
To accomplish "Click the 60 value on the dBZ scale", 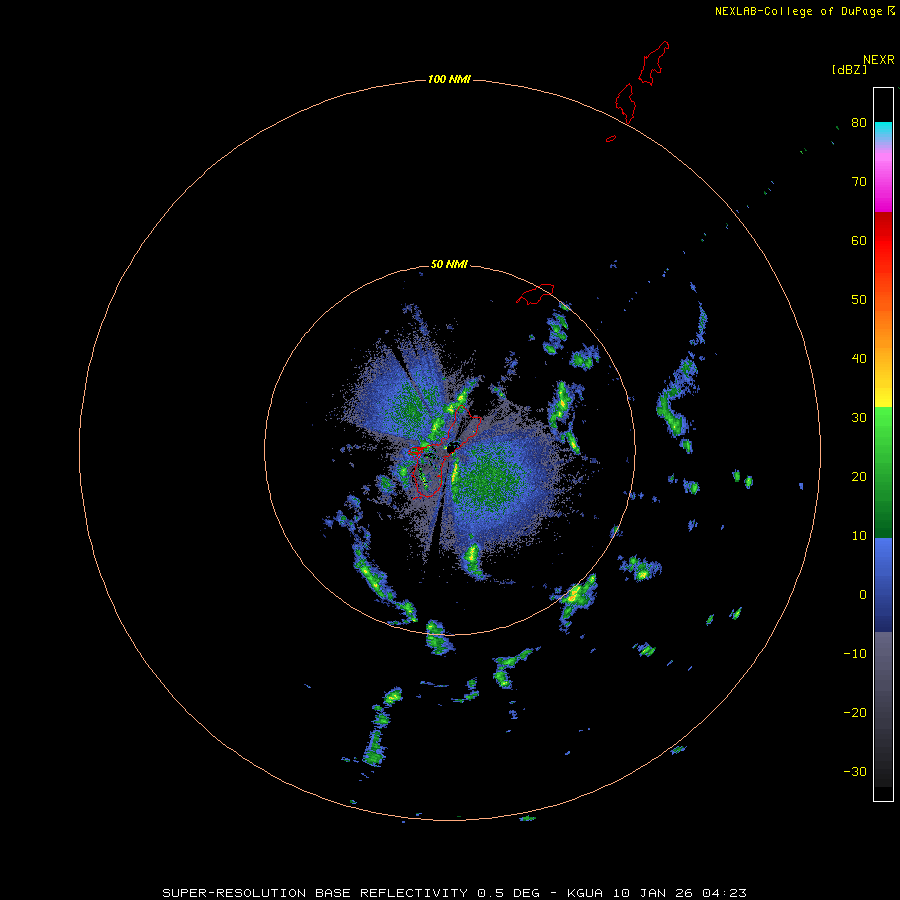I will [859, 241].
